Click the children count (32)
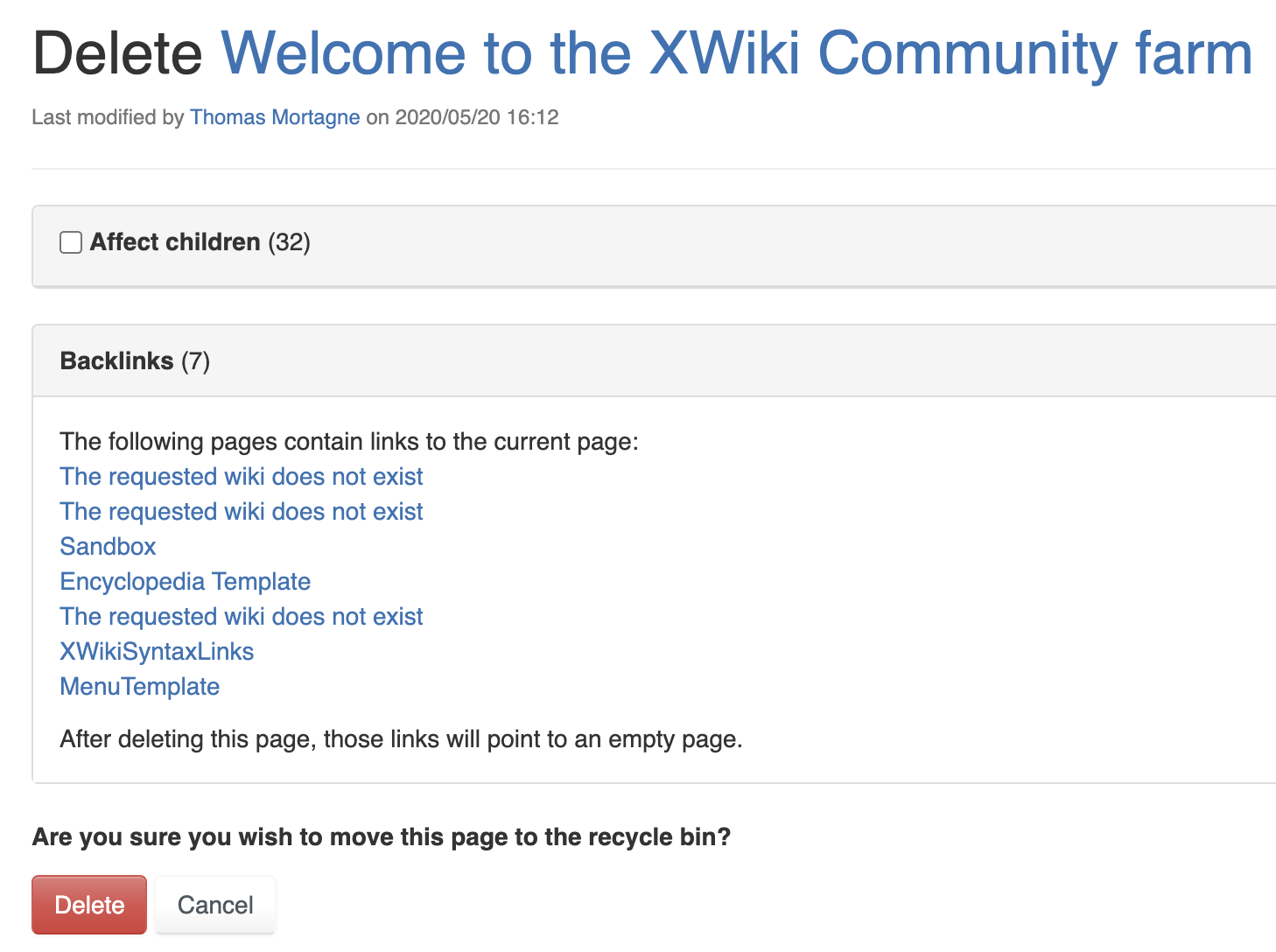 (289, 242)
